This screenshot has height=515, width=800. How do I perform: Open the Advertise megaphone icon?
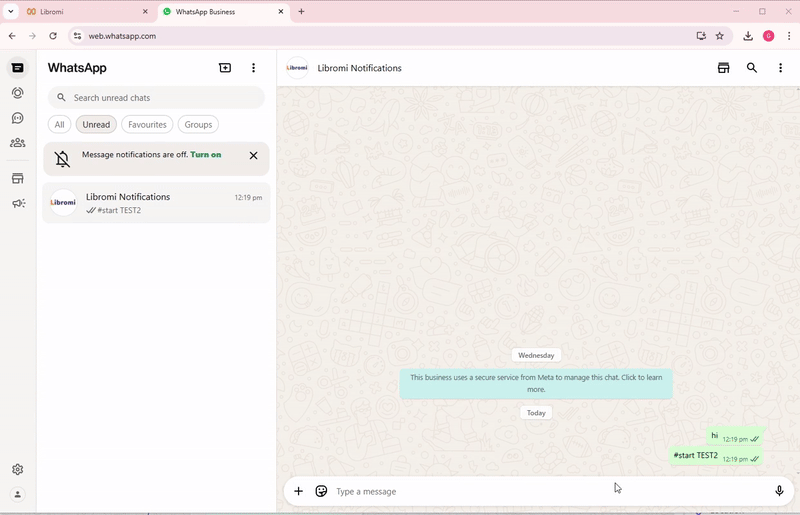pos(17,204)
